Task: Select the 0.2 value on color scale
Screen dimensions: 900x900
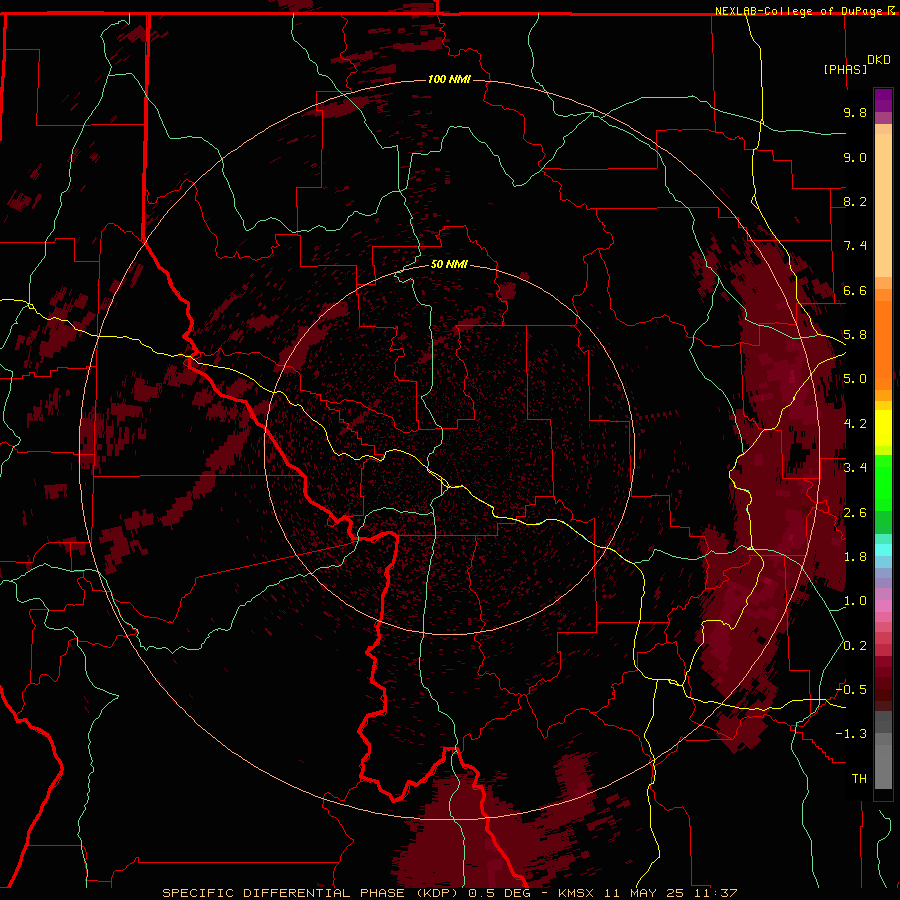Action: [x=855, y=646]
